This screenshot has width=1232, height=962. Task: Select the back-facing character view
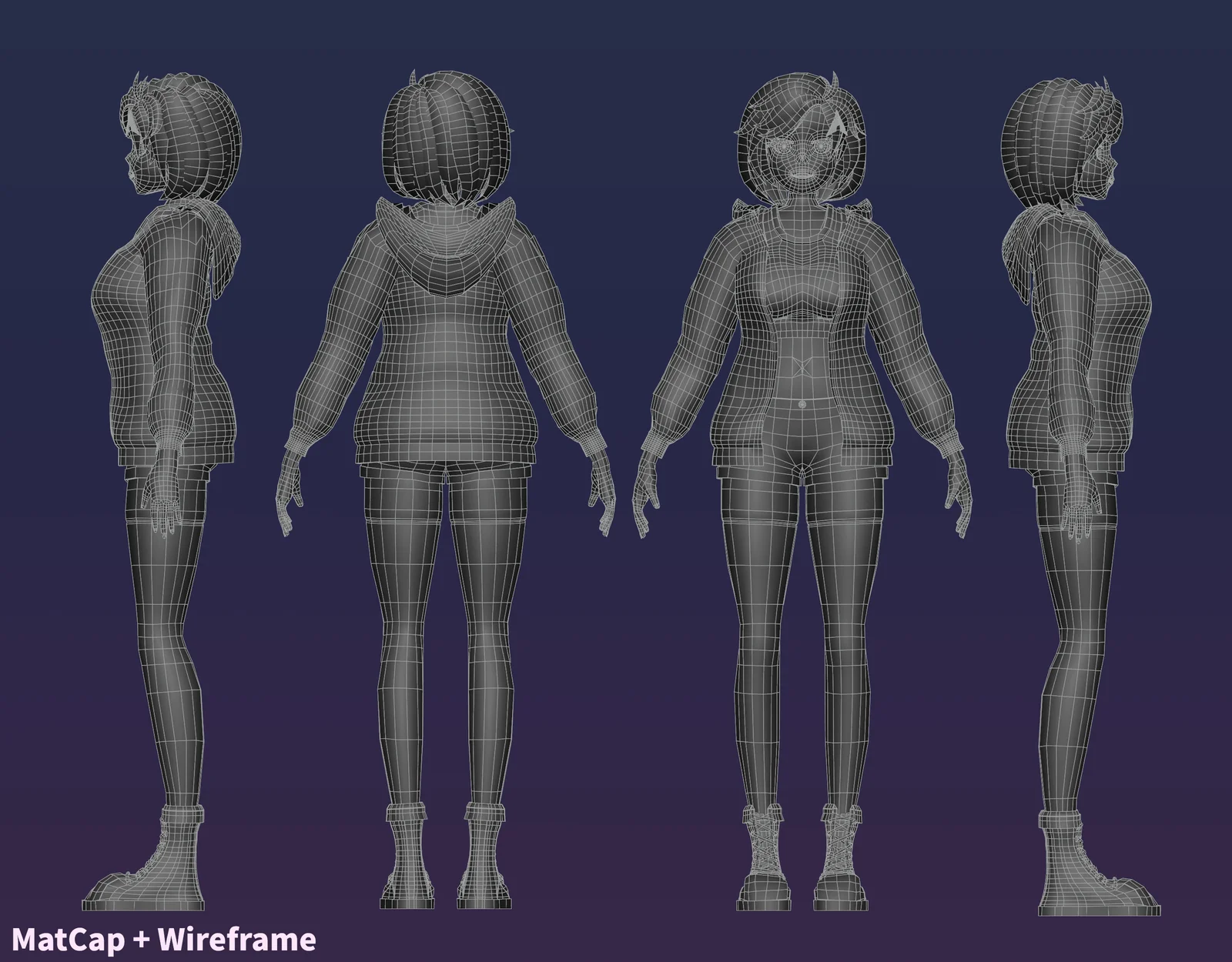tap(443, 462)
